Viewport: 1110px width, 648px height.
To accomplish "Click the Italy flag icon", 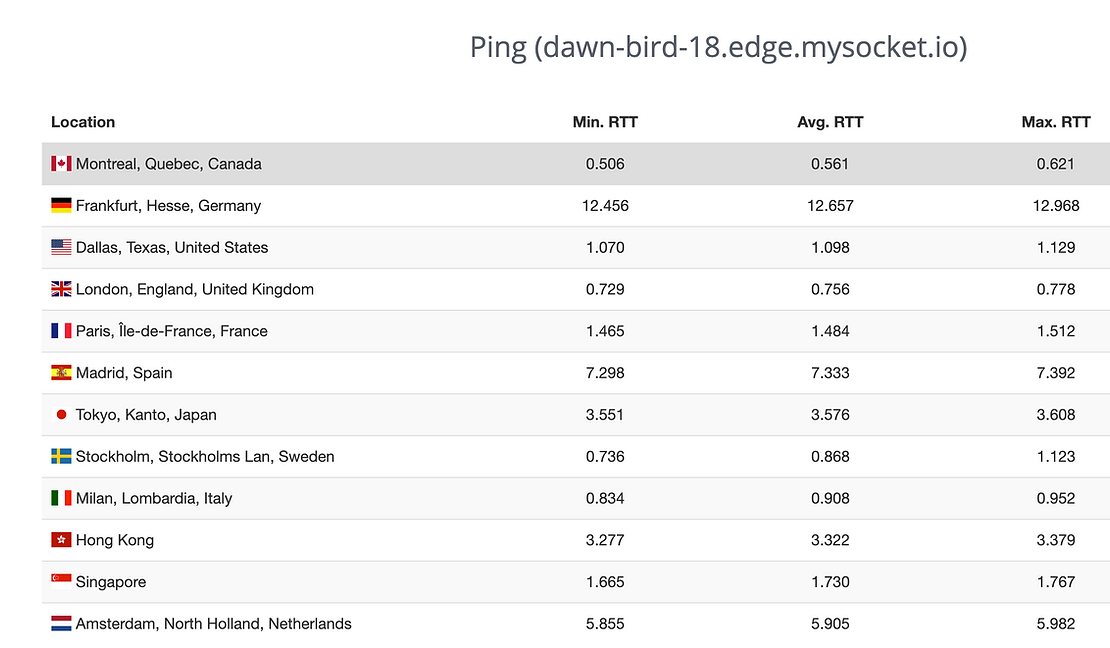I will (61, 498).
